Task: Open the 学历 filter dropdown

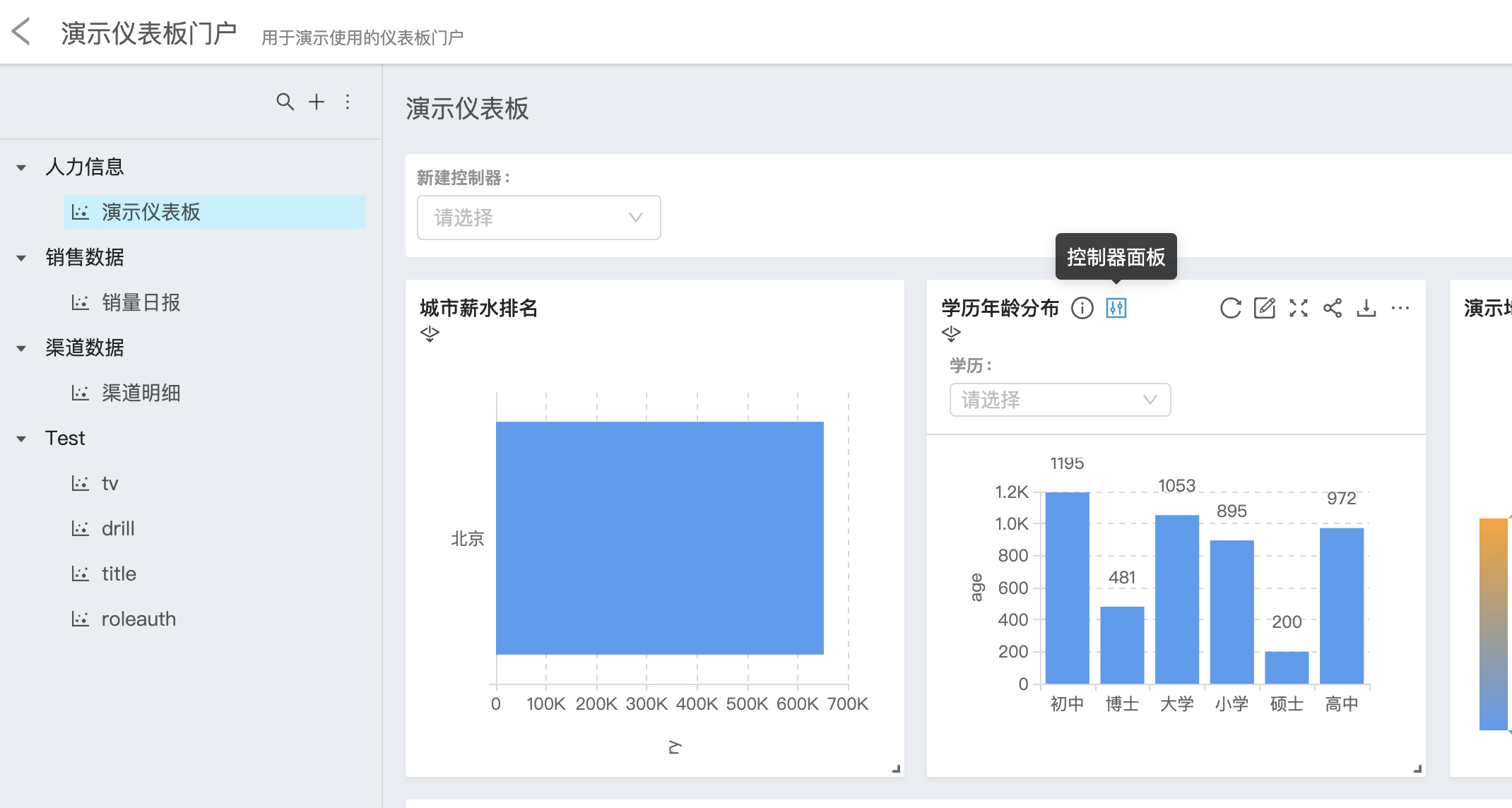Action: (x=1059, y=400)
